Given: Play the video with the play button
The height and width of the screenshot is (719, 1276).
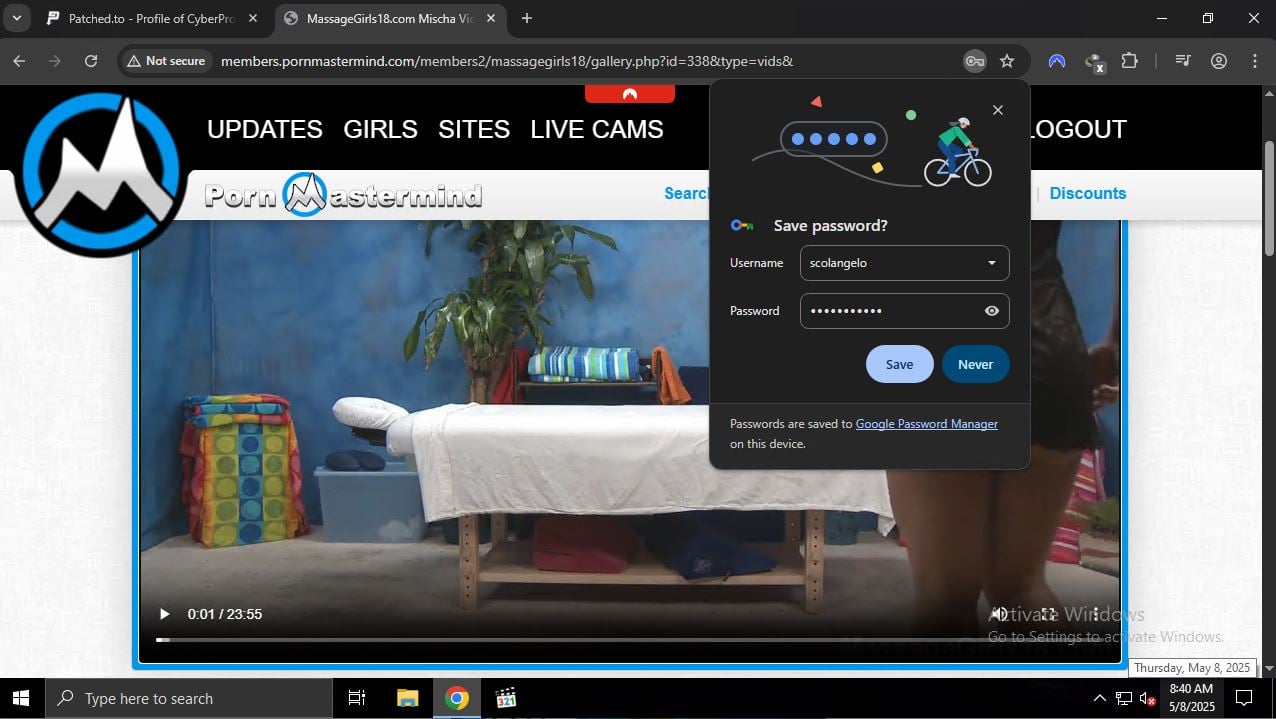Looking at the screenshot, I should [x=165, y=614].
